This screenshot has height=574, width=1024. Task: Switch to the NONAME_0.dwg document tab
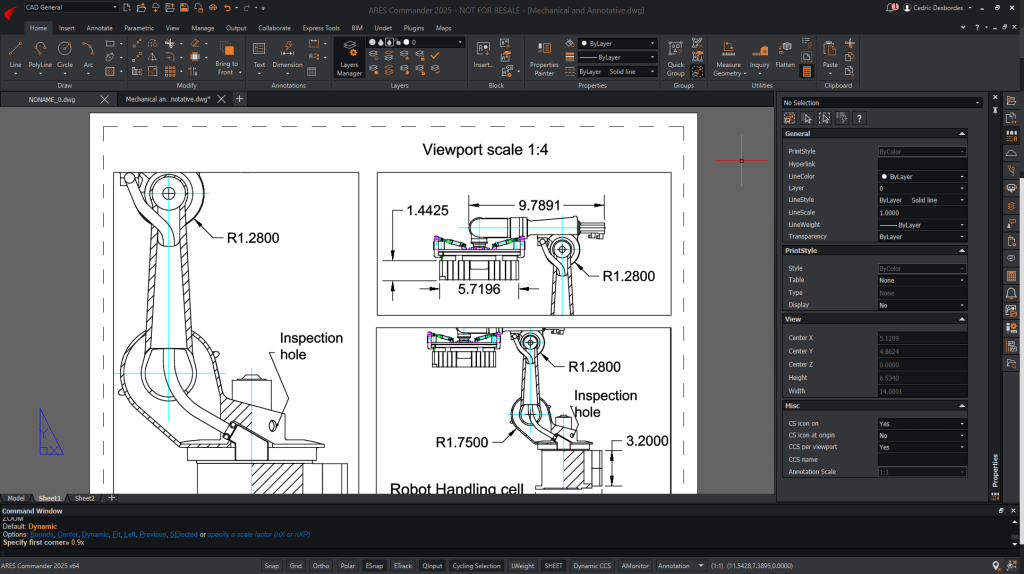click(52, 99)
